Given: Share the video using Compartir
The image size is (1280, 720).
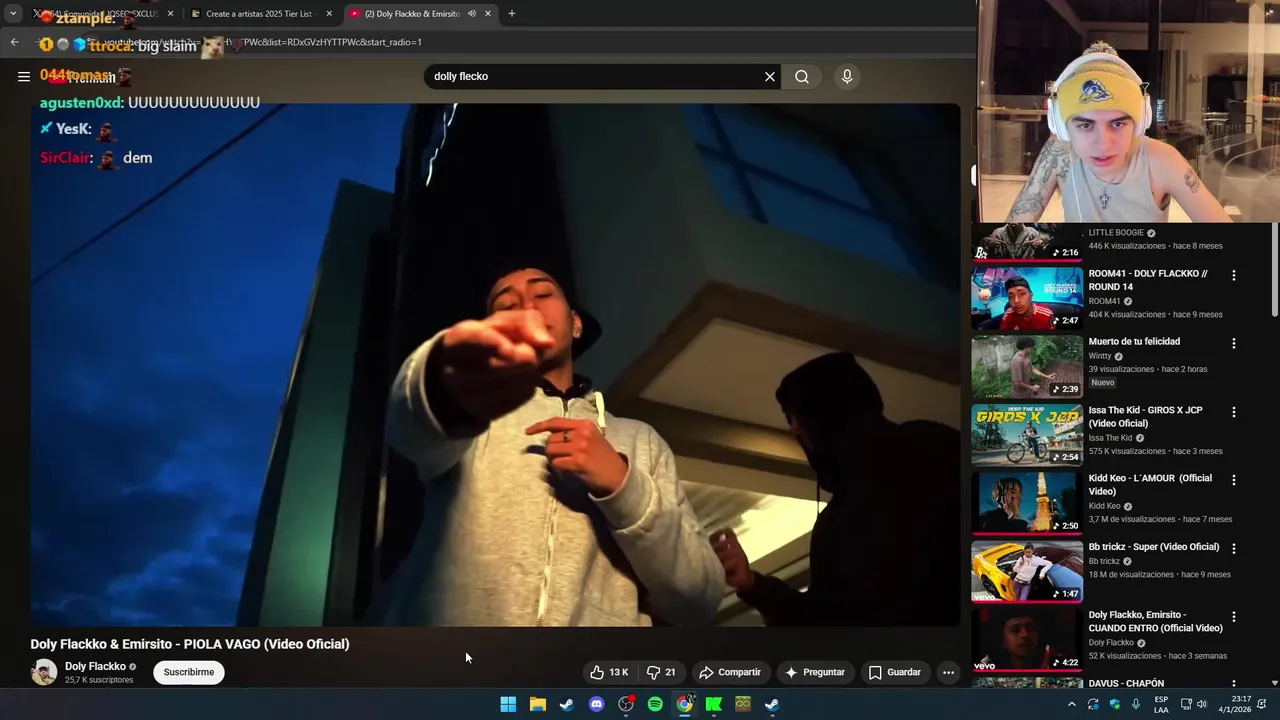Looking at the screenshot, I should [730, 672].
